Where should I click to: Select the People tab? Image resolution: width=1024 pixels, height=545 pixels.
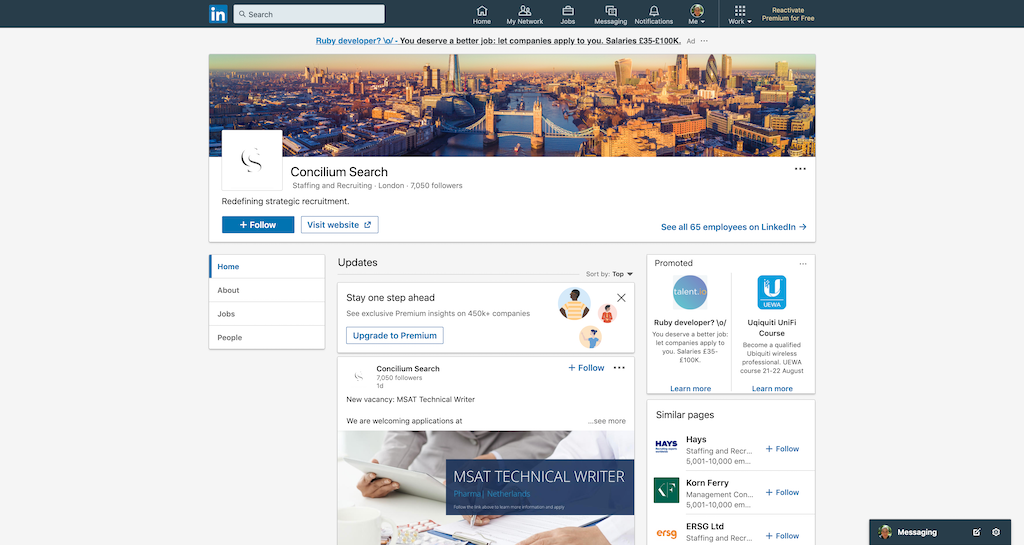click(267, 337)
